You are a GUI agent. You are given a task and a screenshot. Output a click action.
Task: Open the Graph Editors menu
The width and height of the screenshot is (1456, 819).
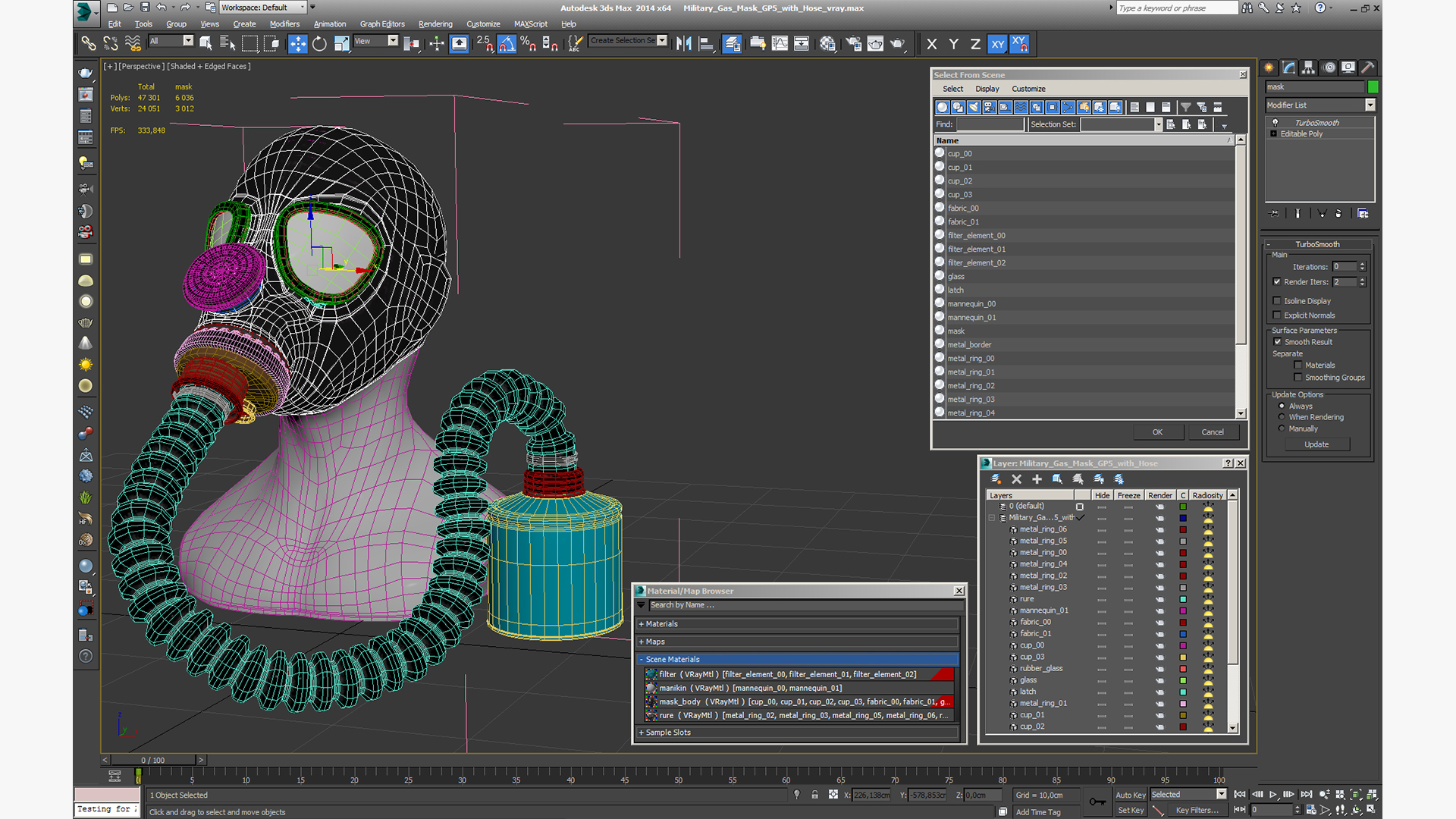point(382,24)
